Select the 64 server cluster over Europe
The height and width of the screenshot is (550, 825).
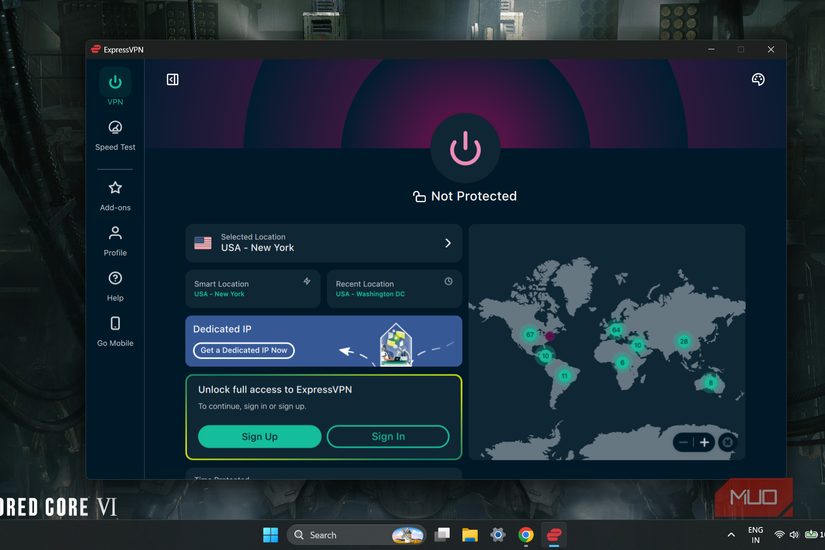coord(616,330)
